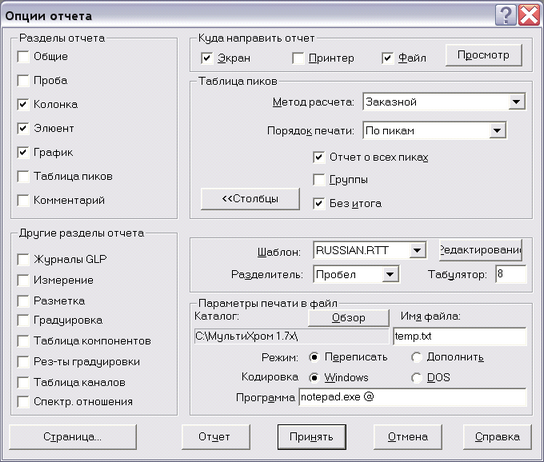Screen dimensions: 544x462
Task: Click the Обзор browse button
Action: point(348,317)
